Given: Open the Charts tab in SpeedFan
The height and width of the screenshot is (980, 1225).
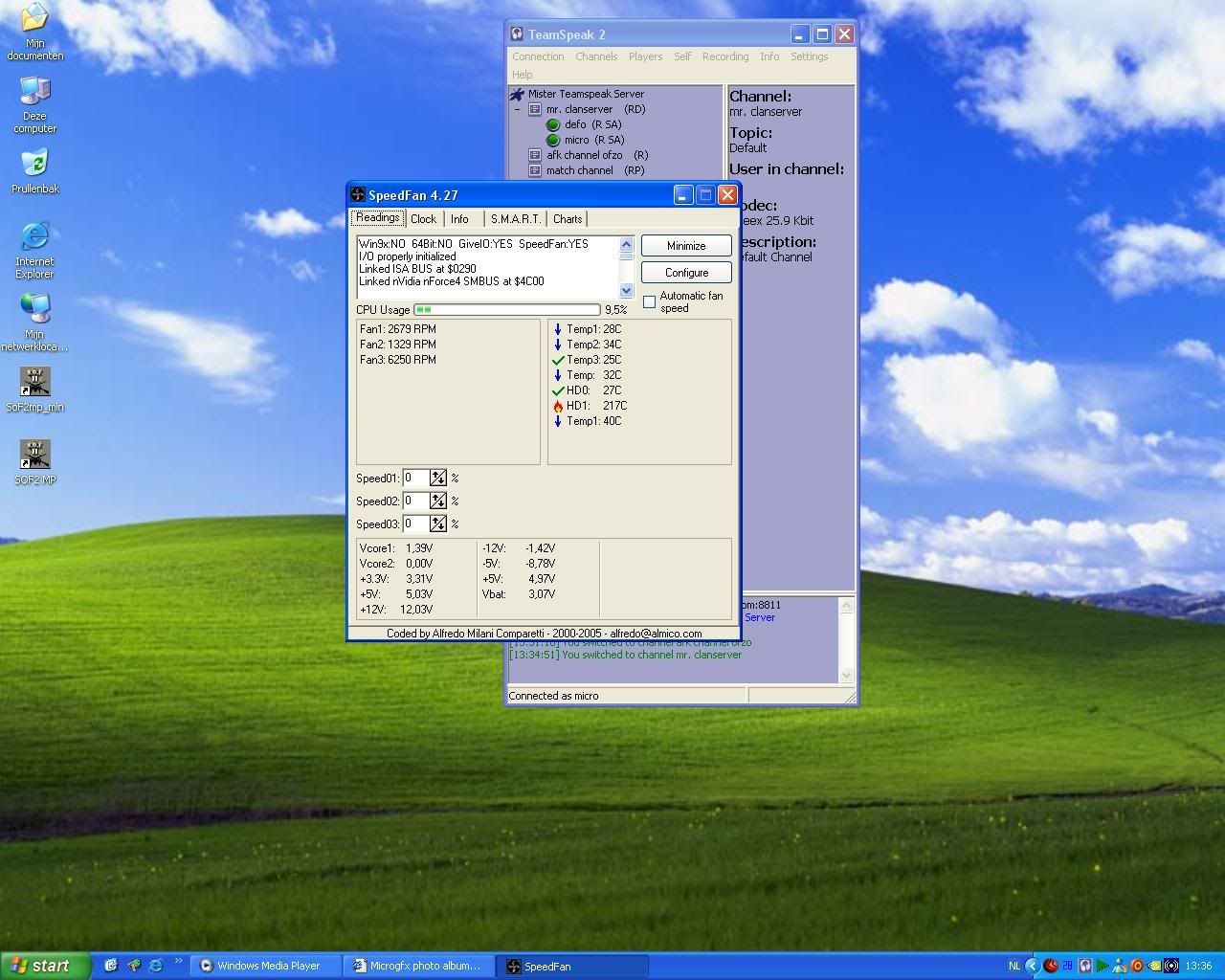Looking at the screenshot, I should [568, 219].
